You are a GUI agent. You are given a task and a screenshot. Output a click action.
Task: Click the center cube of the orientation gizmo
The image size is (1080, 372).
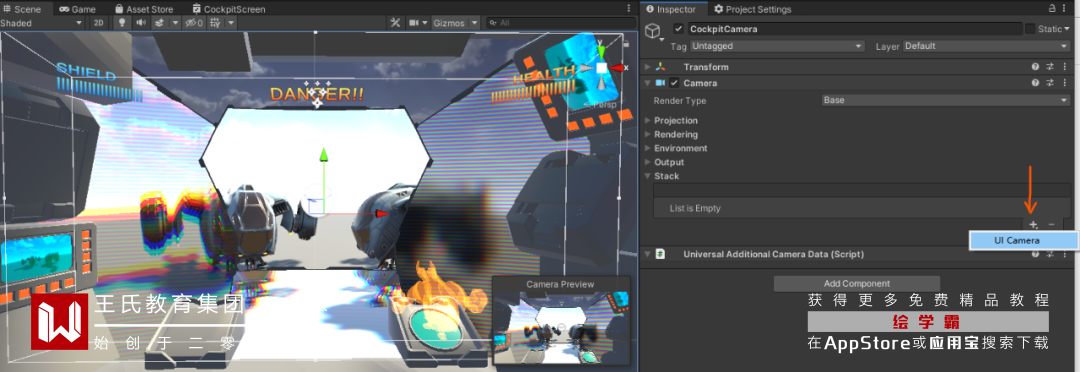(601, 68)
